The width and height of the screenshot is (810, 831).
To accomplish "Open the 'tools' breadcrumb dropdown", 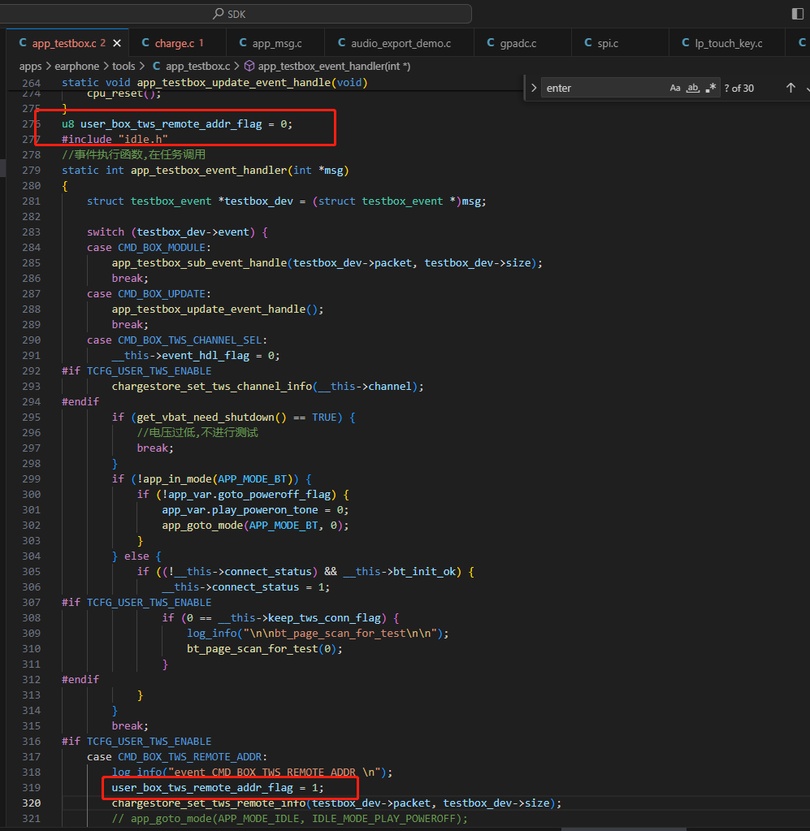I will click(124, 66).
